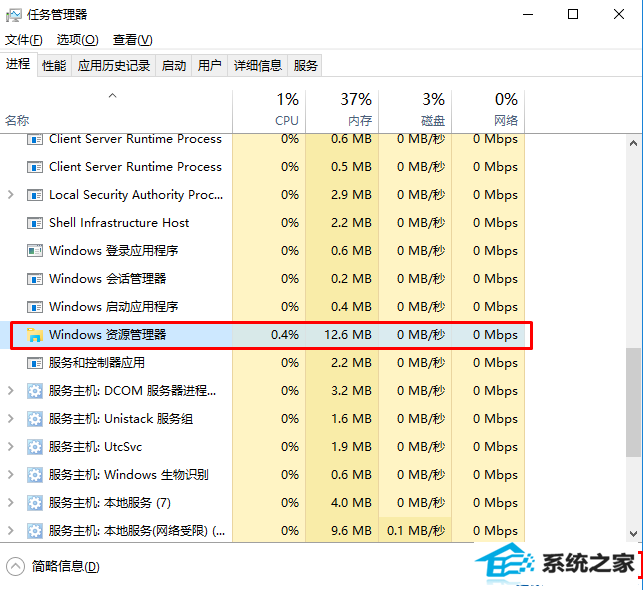Click the scrollbar up arrow

(634, 143)
